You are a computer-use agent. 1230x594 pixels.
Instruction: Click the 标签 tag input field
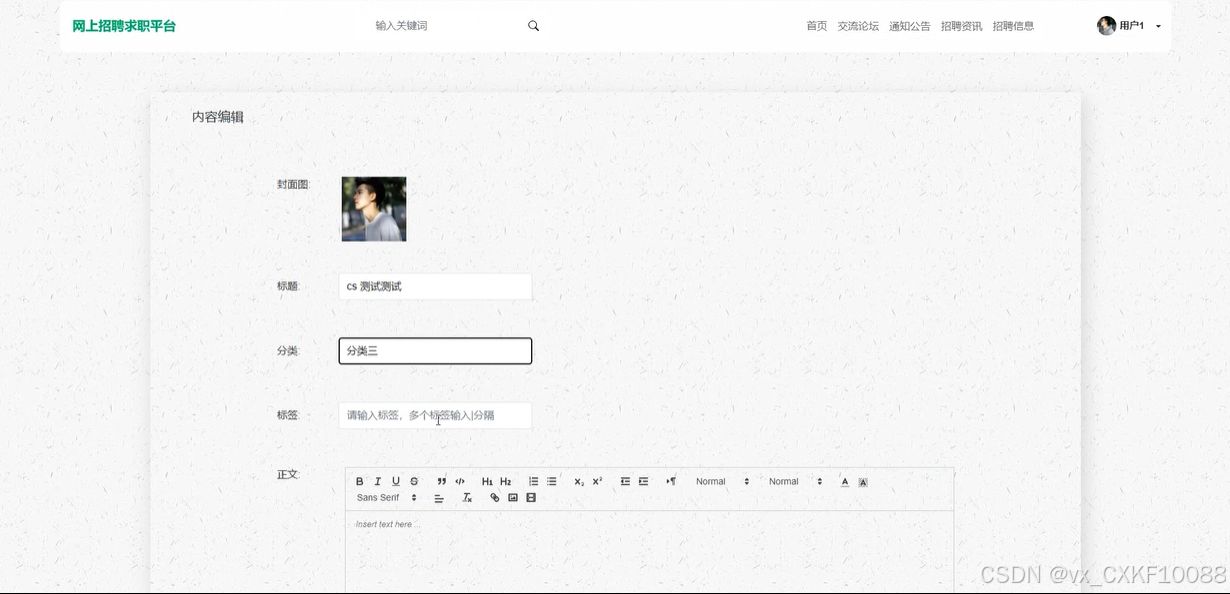point(435,415)
